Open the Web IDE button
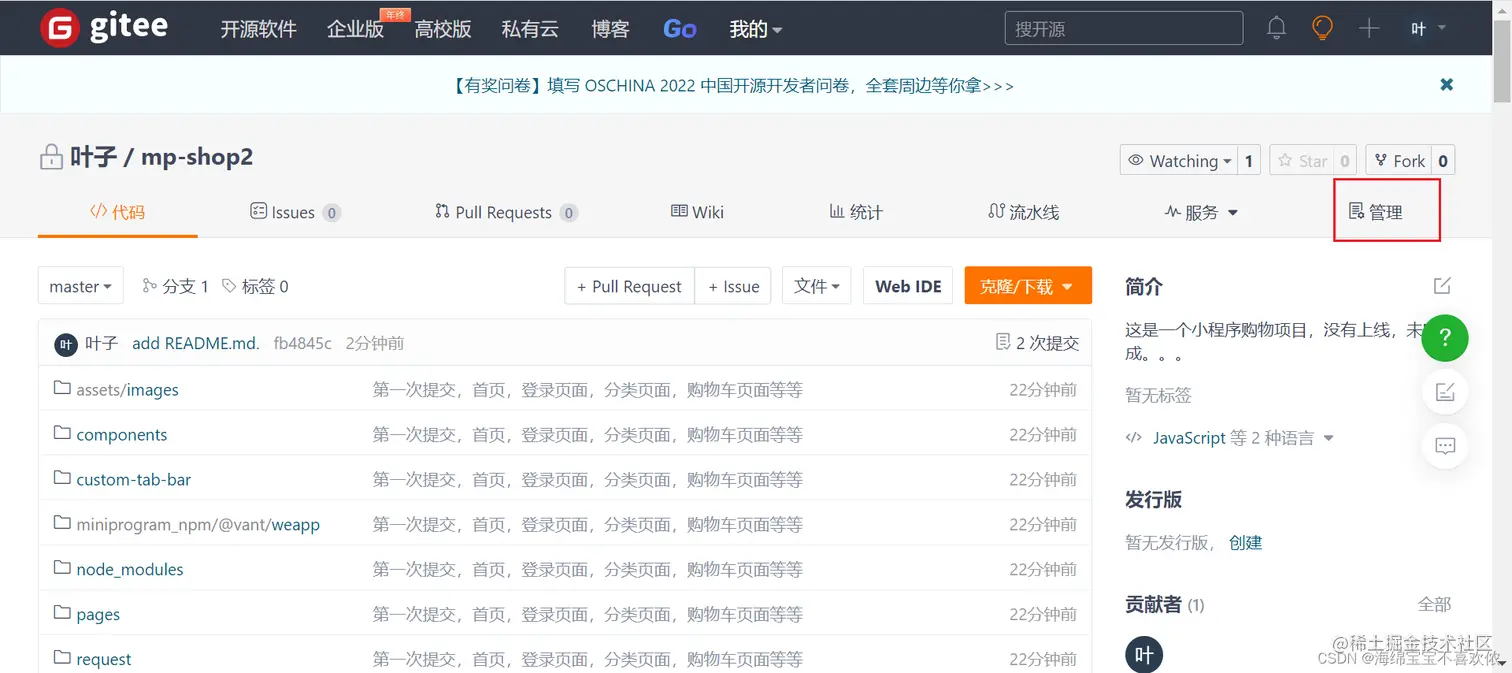Image resolution: width=1512 pixels, height=673 pixels. tap(907, 285)
